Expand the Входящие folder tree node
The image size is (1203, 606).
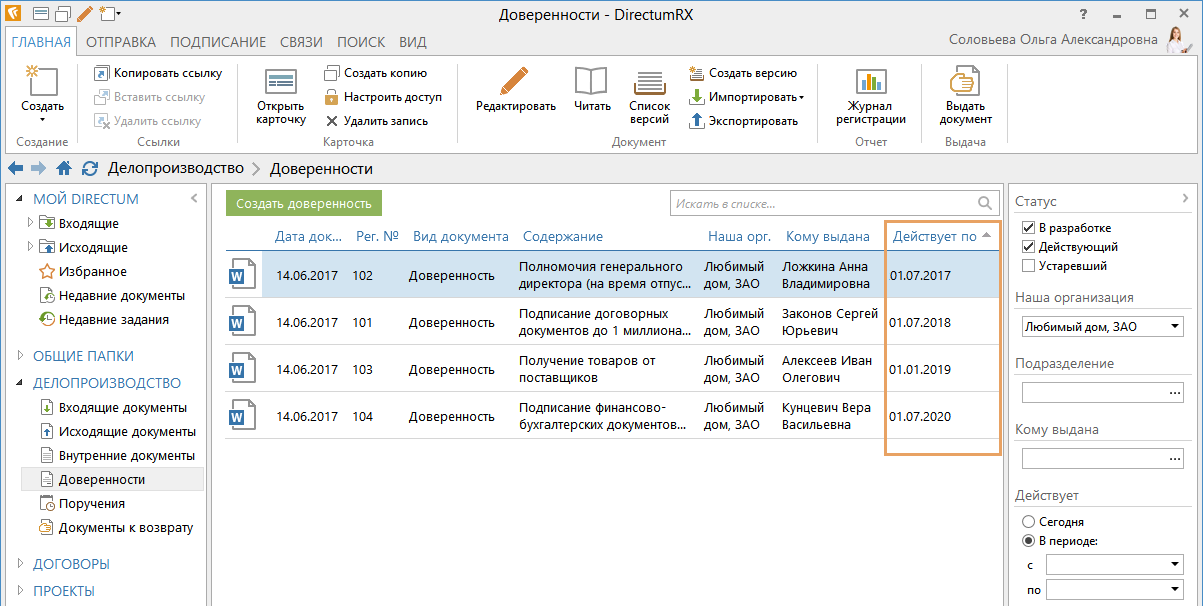[30, 223]
